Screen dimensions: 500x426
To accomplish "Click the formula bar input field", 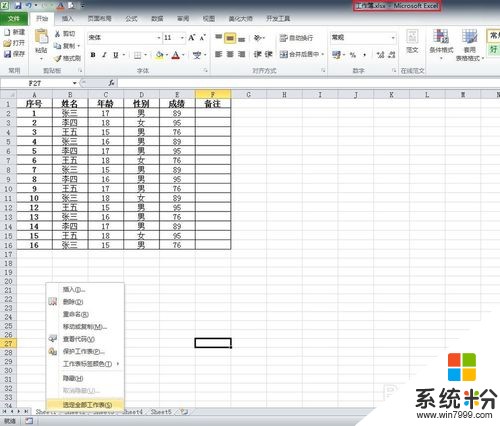I will [x=309, y=83].
